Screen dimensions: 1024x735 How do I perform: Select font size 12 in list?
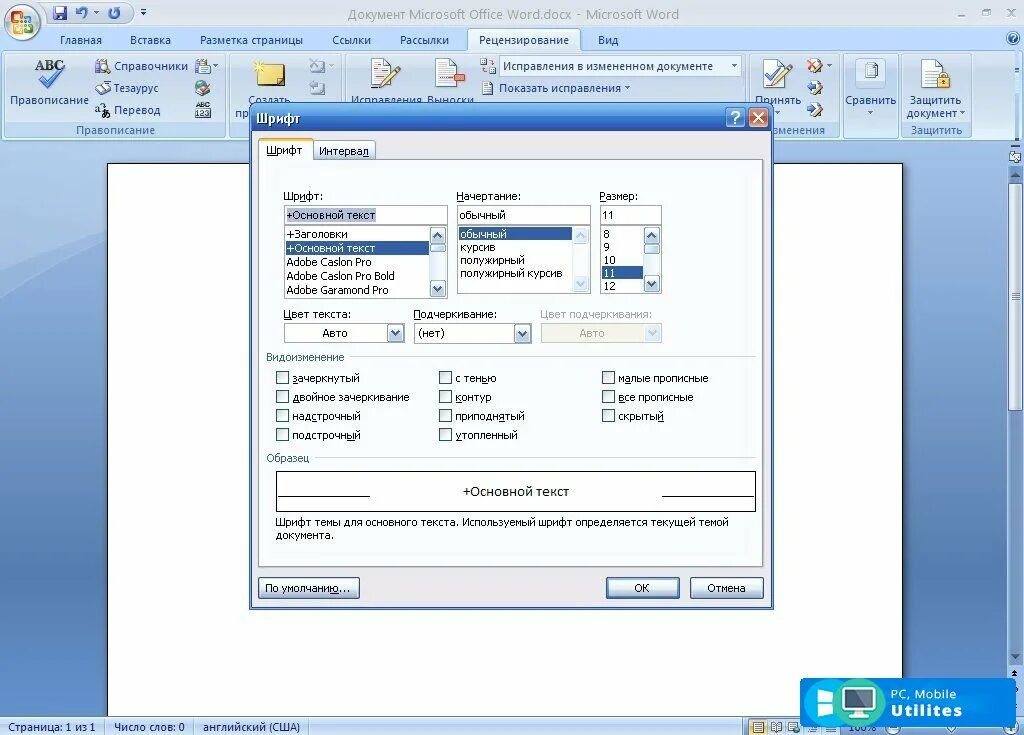click(x=622, y=286)
